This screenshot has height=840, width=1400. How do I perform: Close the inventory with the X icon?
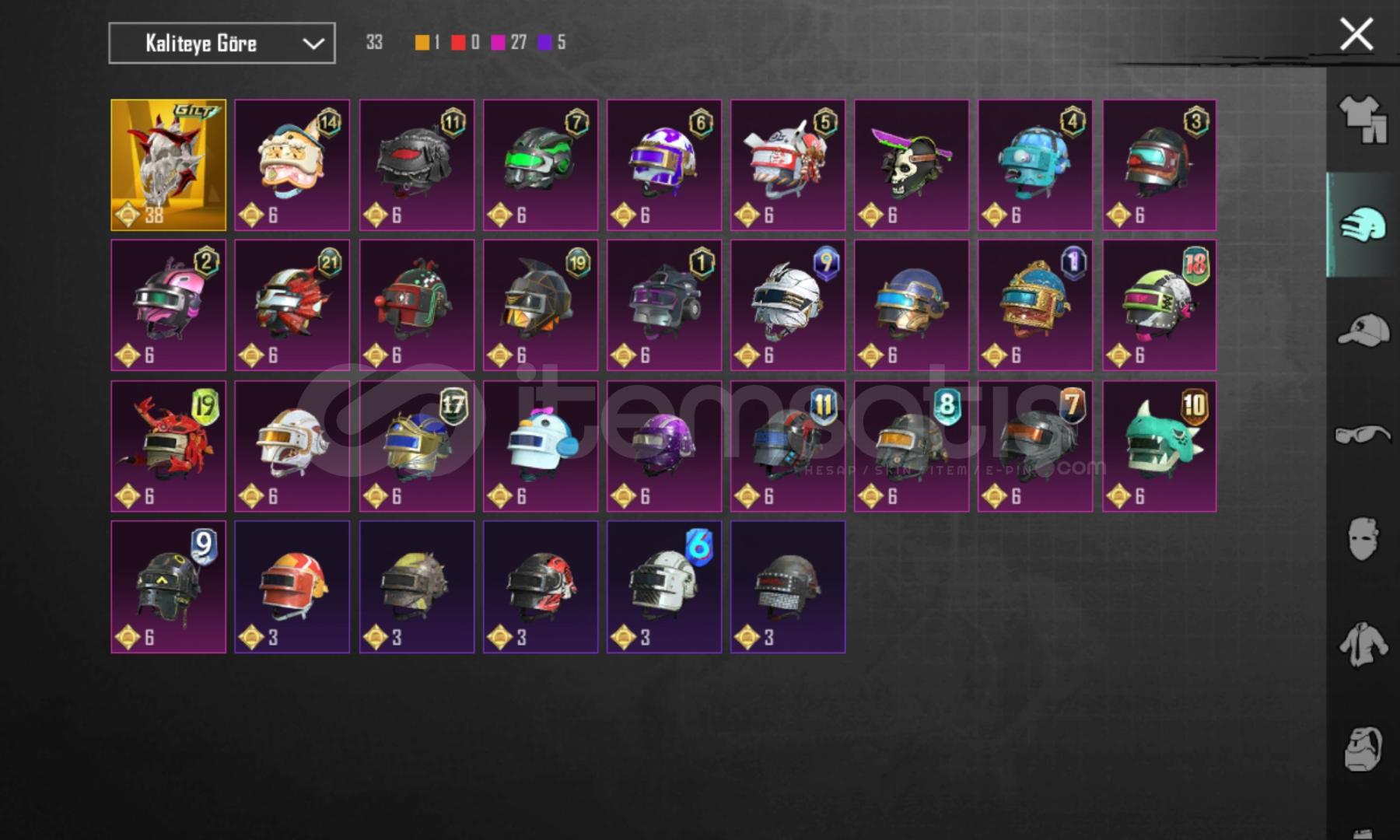coord(1356,35)
